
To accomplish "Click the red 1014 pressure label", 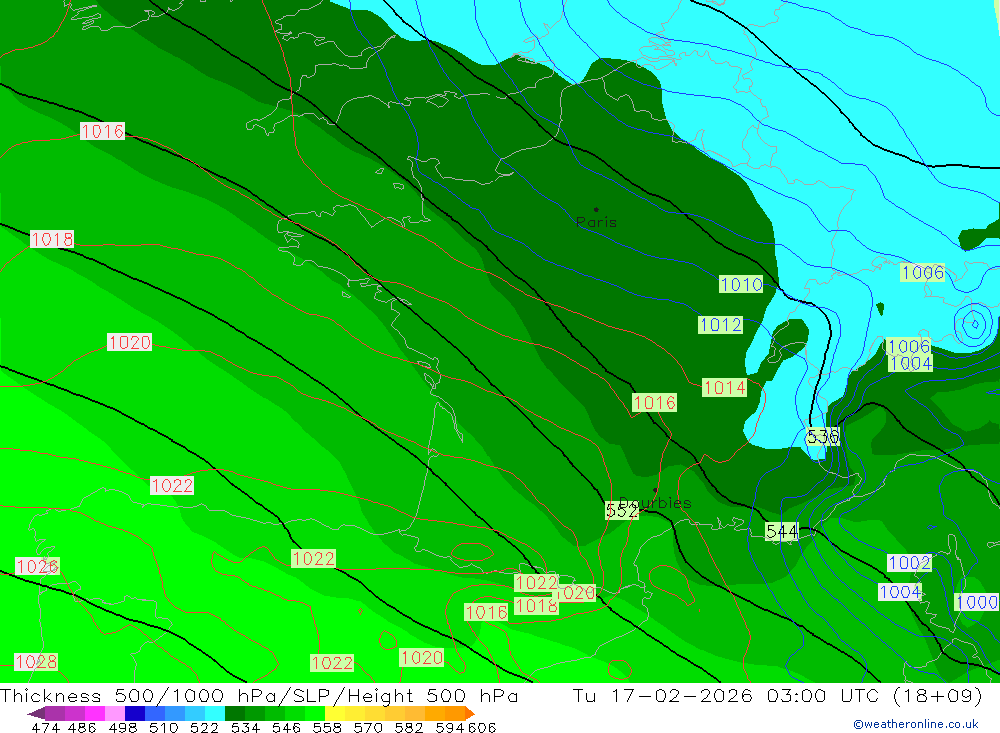I will [x=724, y=387].
